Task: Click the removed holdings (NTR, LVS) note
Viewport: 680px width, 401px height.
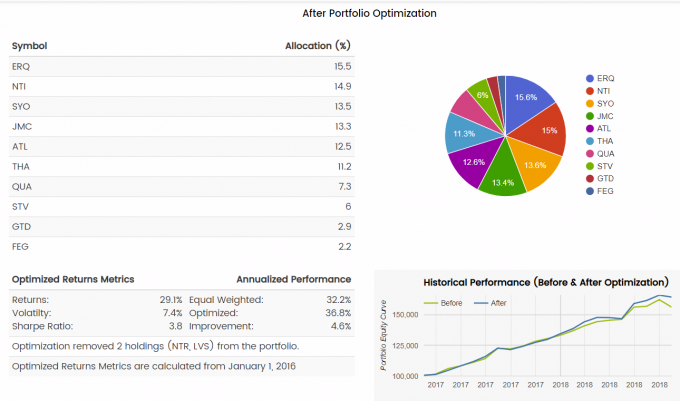Action: (155, 346)
